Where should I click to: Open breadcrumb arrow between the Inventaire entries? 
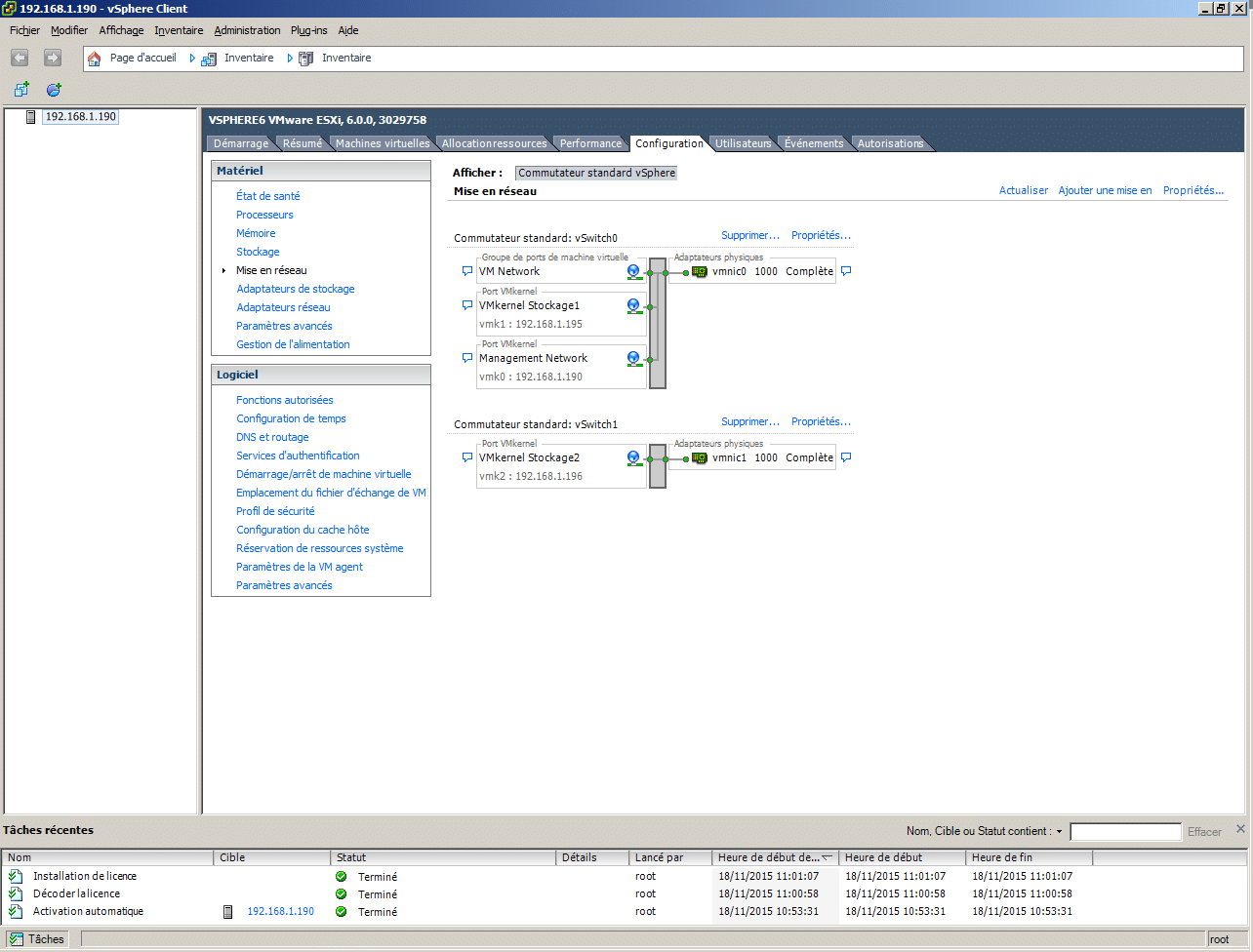click(291, 59)
